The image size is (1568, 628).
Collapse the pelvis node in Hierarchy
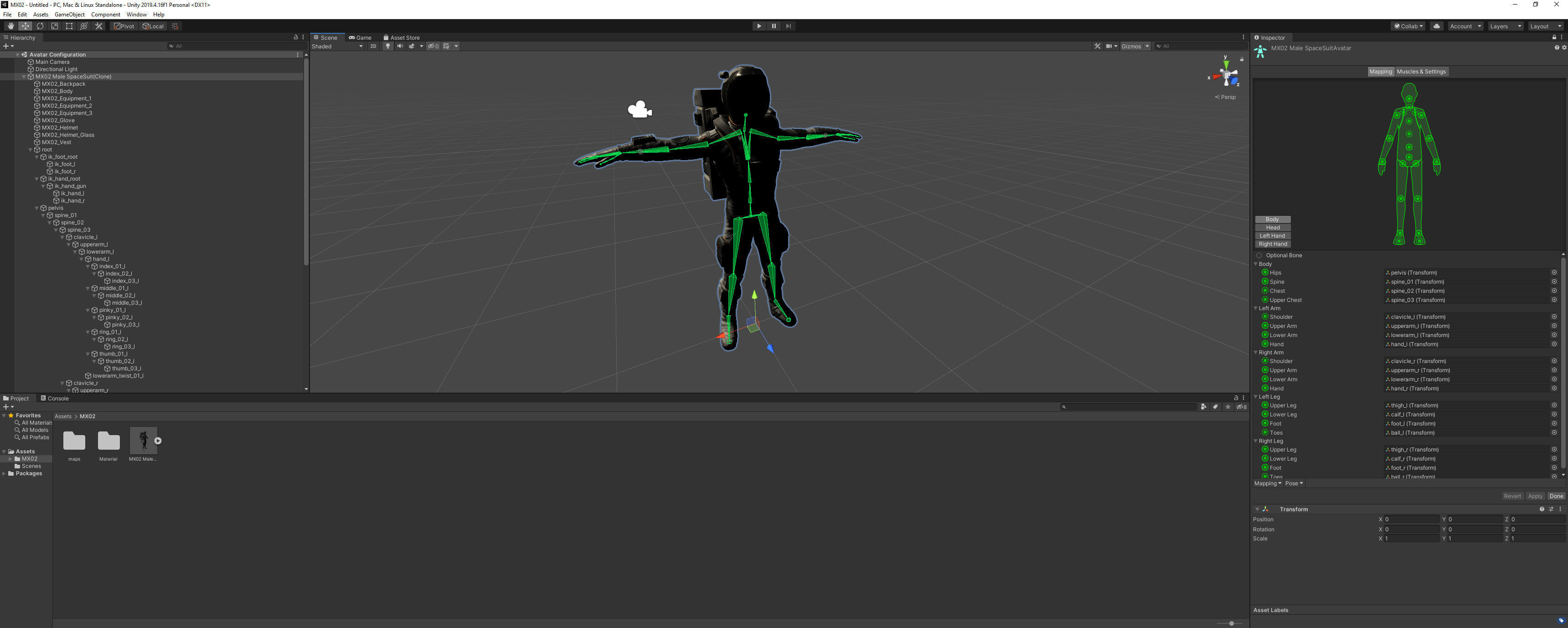[x=36, y=208]
